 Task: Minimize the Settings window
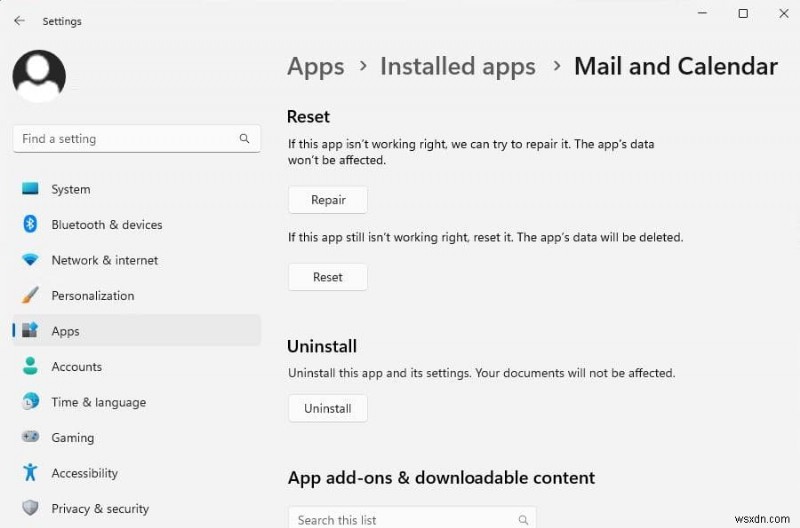click(703, 13)
